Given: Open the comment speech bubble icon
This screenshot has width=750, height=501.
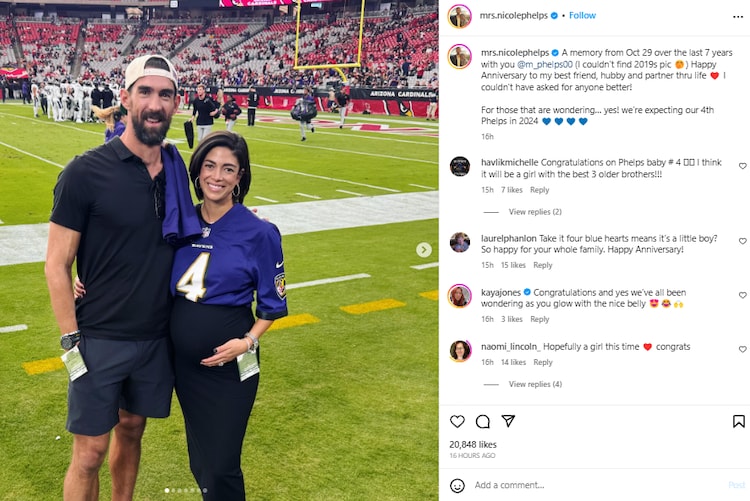Looking at the screenshot, I should 483,421.
